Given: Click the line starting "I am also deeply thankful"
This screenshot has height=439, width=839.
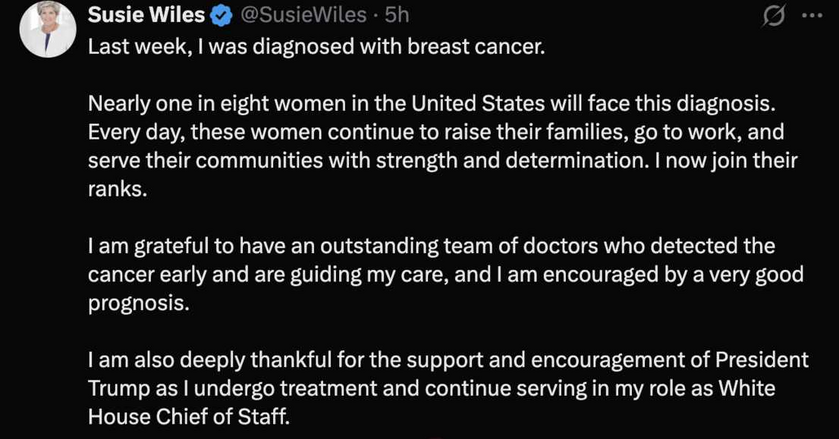Looking at the screenshot, I should (448, 362).
